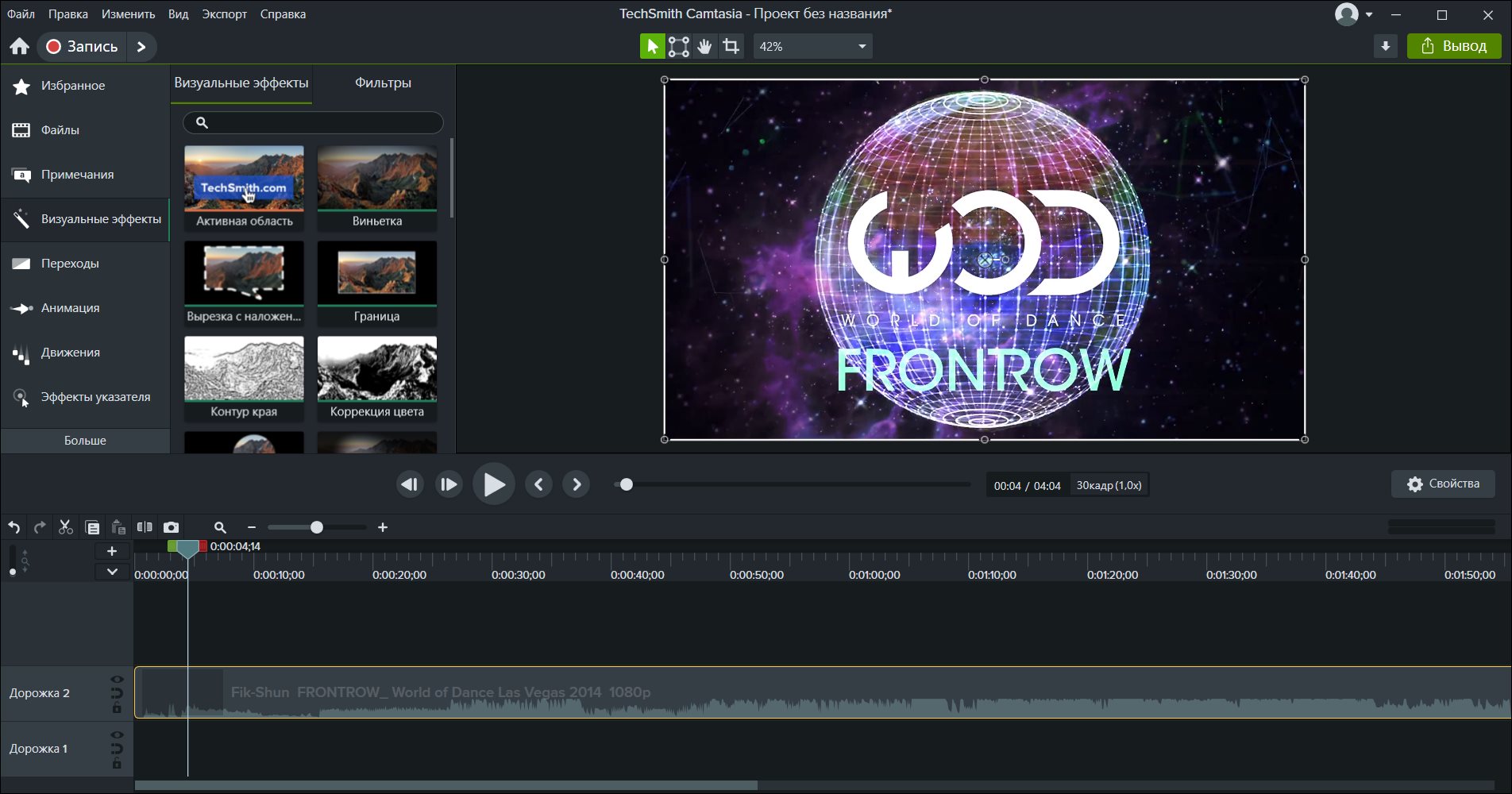Expand Больше more tools
The image size is (1512, 794).
pos(85,441)
